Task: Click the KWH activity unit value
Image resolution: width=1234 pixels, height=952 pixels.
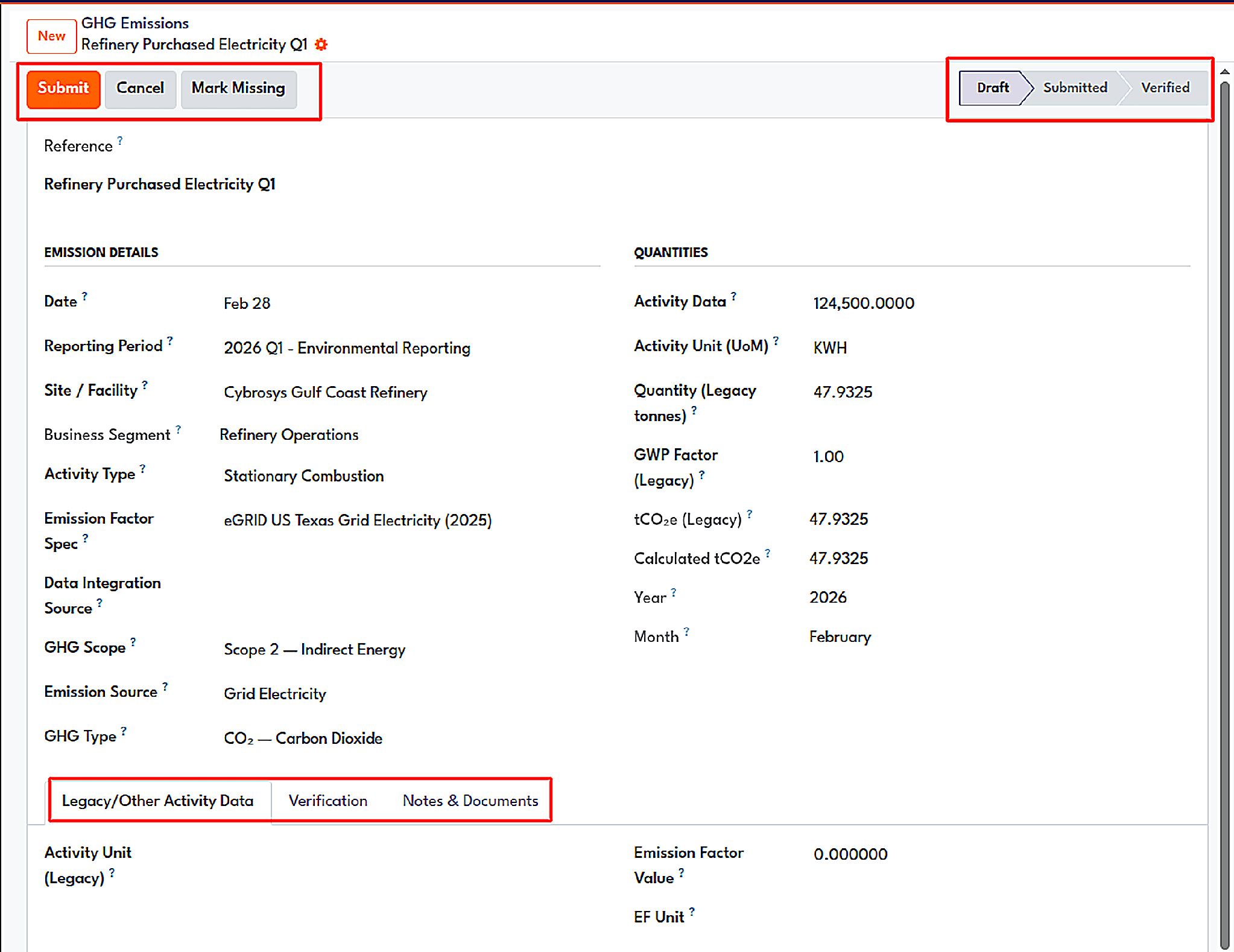Action: 830,348
